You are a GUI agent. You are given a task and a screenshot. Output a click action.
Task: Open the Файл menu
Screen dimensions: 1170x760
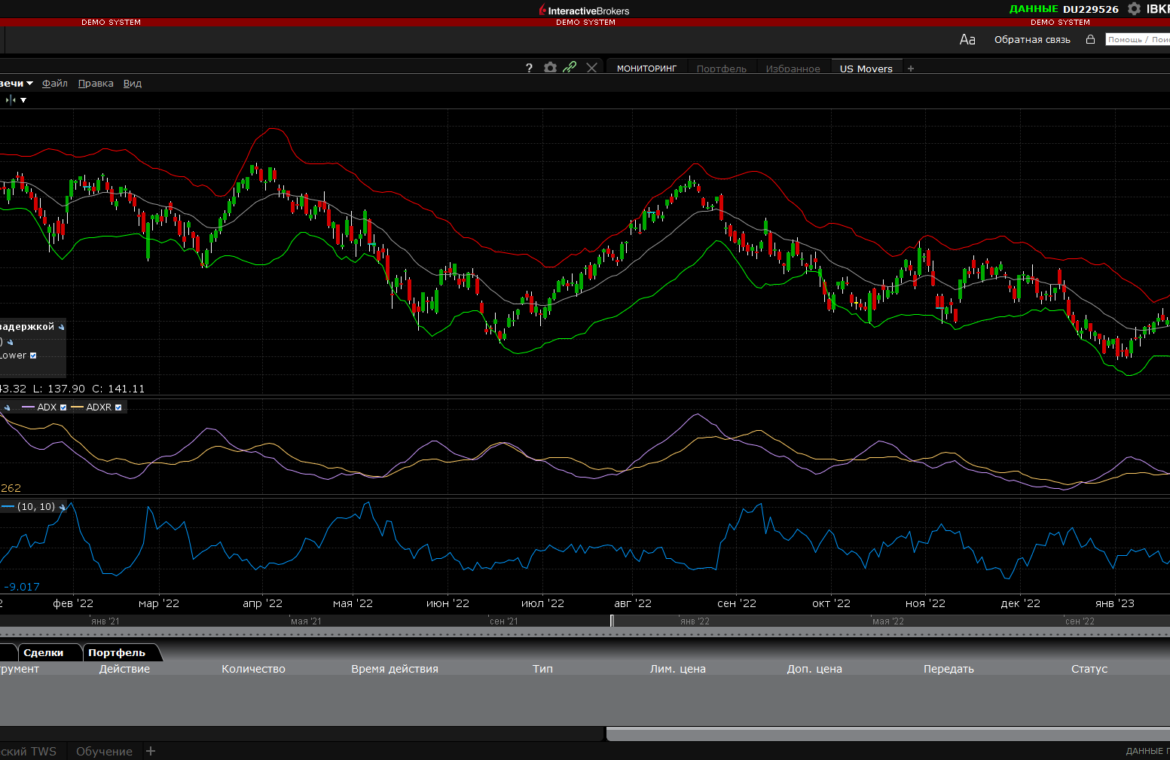pos(55,84)
